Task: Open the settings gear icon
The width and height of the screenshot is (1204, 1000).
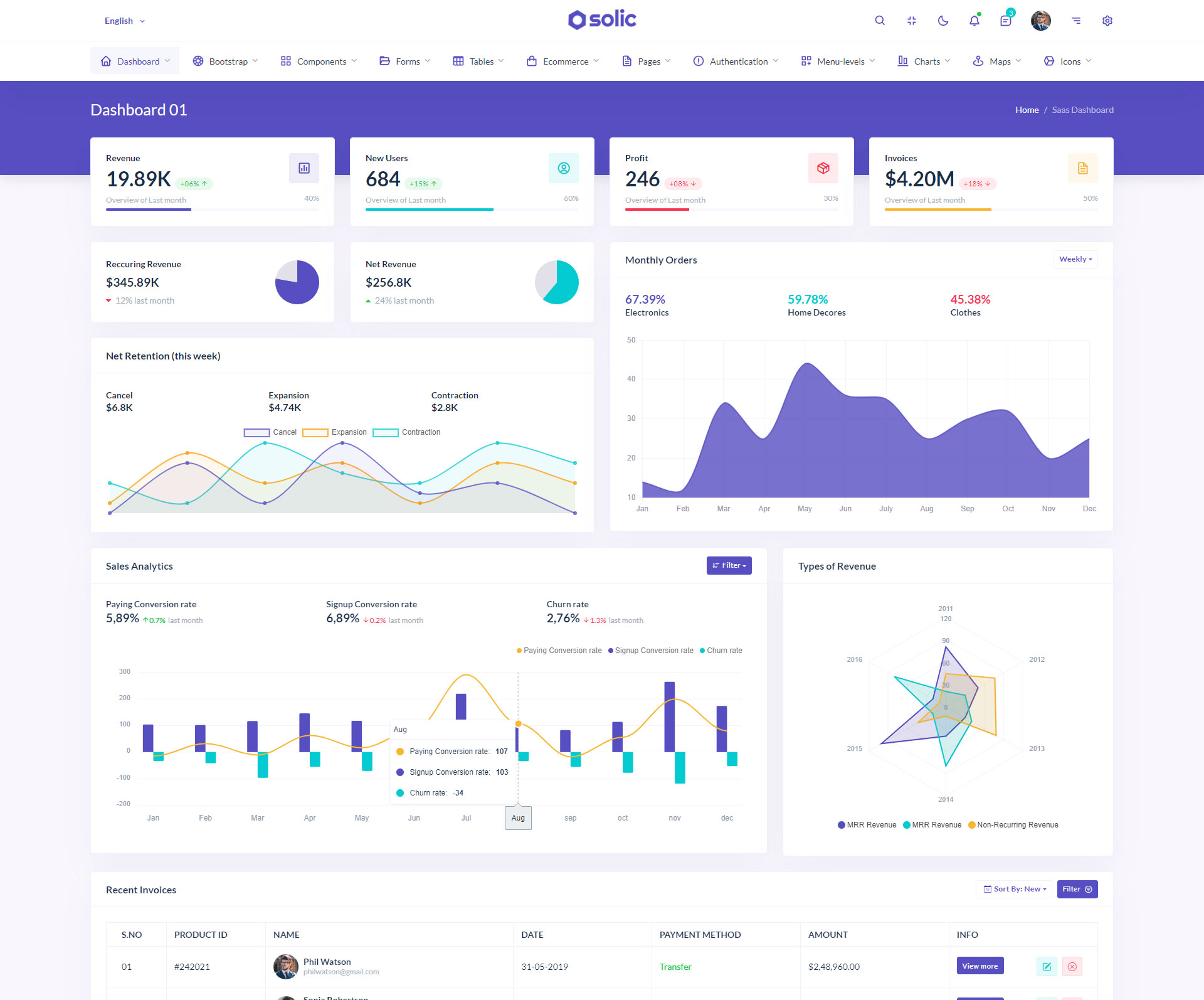Action: [x=1107, y=21]
